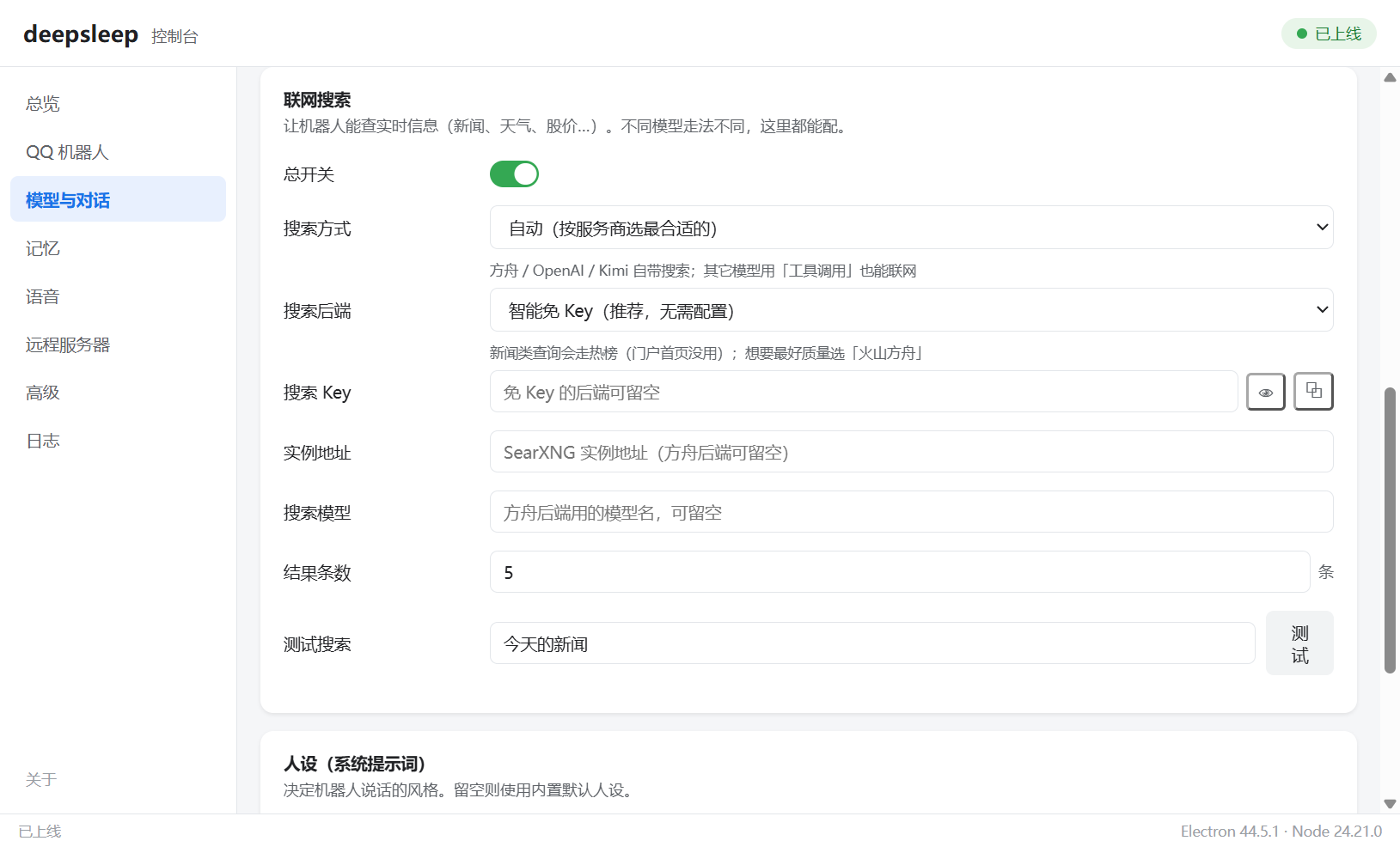Focus the 实例地址 SearXNG field
1400x847 pixels.
point(911,452)
